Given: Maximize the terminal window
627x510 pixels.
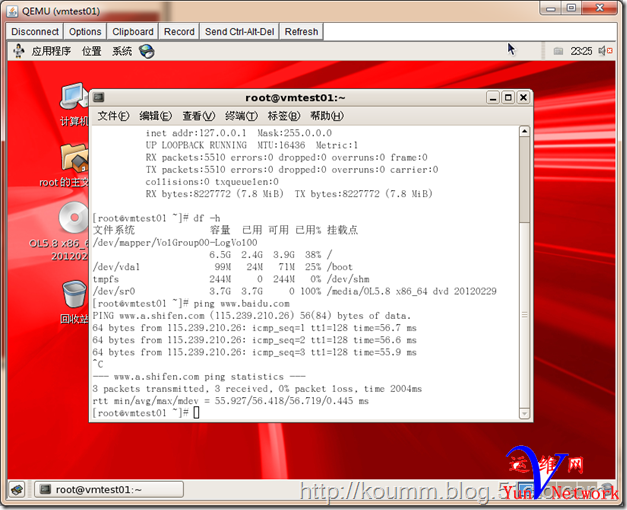Looking at the screenshot, I should [x=508, y=97].
